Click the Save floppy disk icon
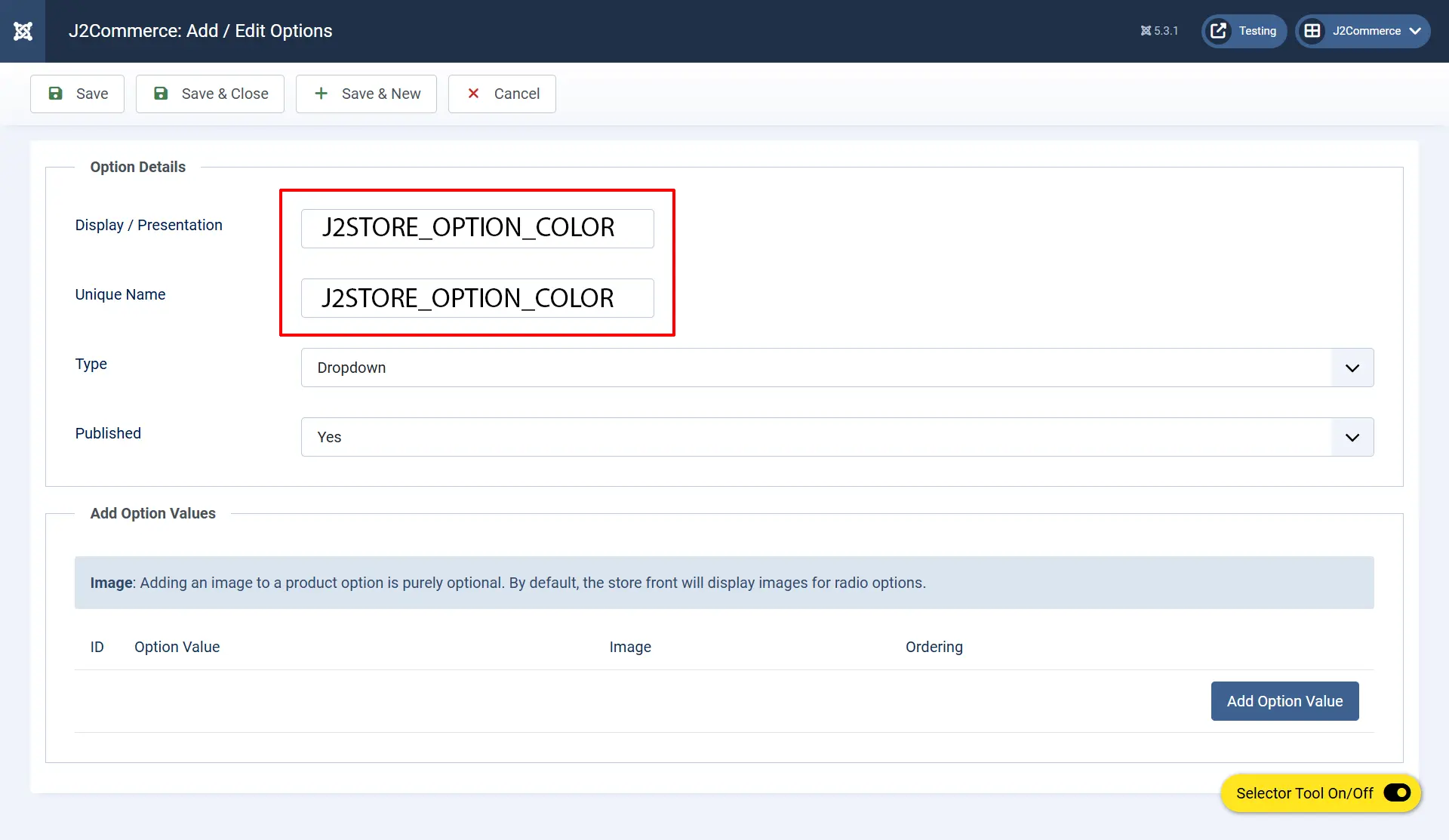The height and width of the screenshot is (840, 1449). coord(55,94)
